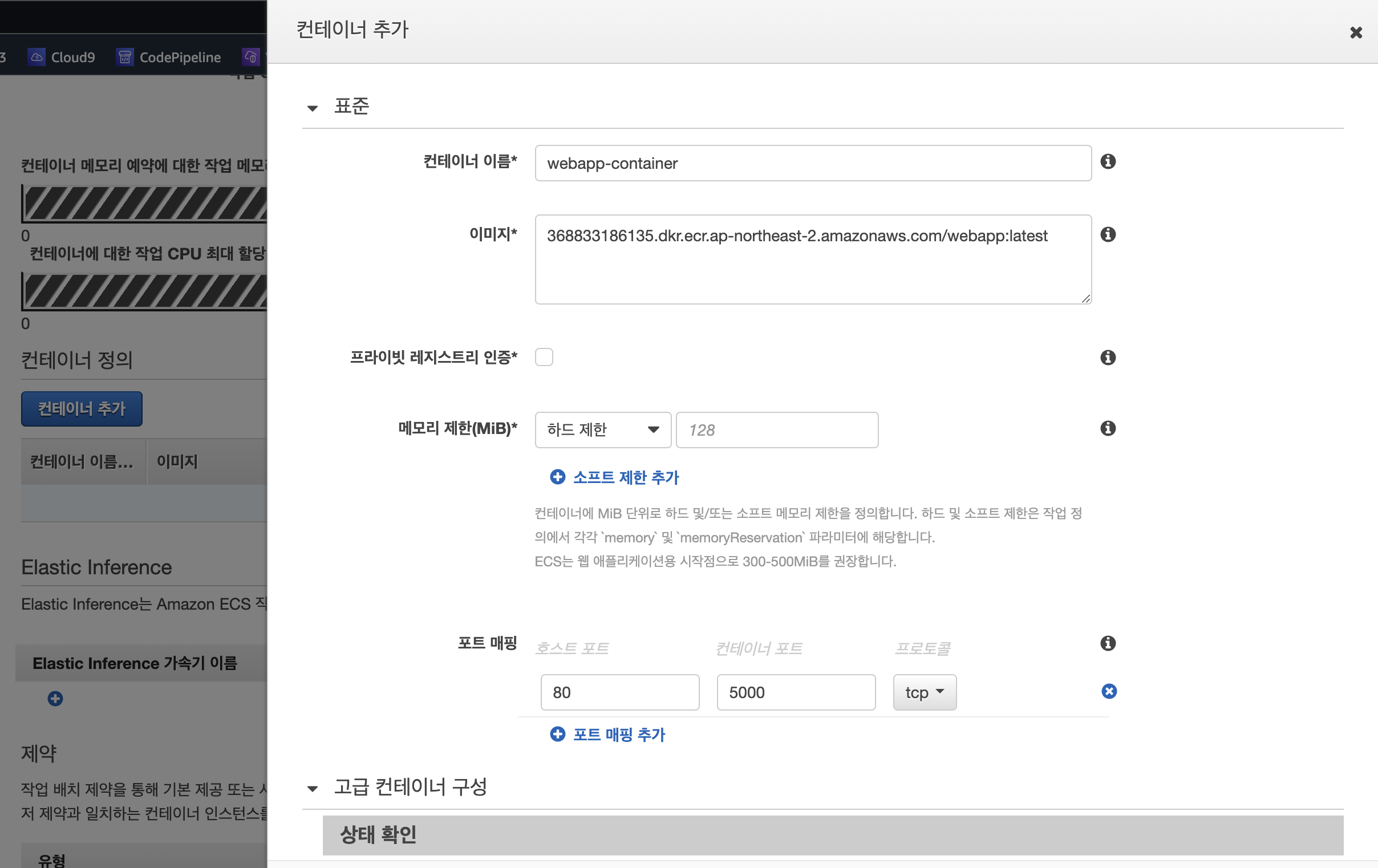Collapse the 표준 section
This screenshot has width=1378, height=868.
[313, 108]
